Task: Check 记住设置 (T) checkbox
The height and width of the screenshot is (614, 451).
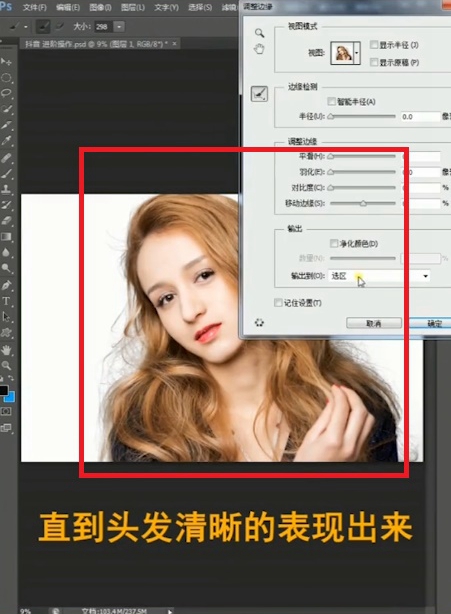Action: [x=278, y=303]
